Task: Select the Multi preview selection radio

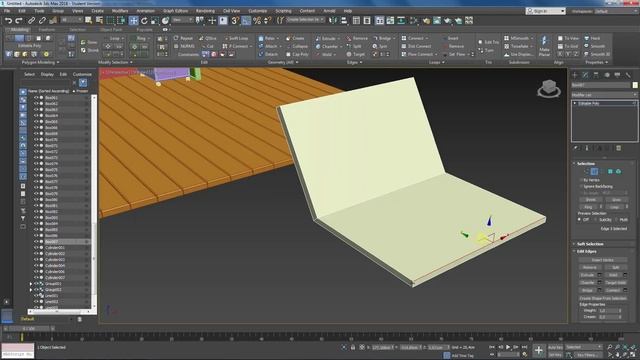Action: (616, 220)
